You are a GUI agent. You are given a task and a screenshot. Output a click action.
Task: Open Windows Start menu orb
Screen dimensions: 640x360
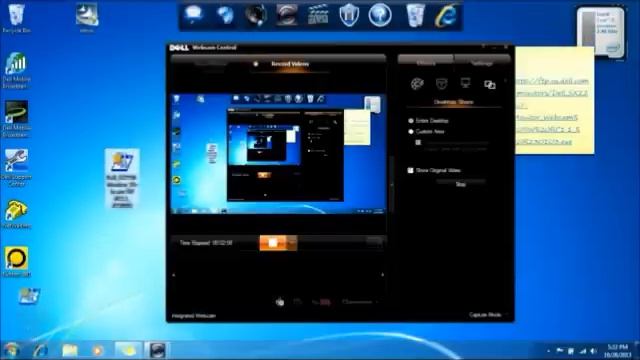[11, 350]
